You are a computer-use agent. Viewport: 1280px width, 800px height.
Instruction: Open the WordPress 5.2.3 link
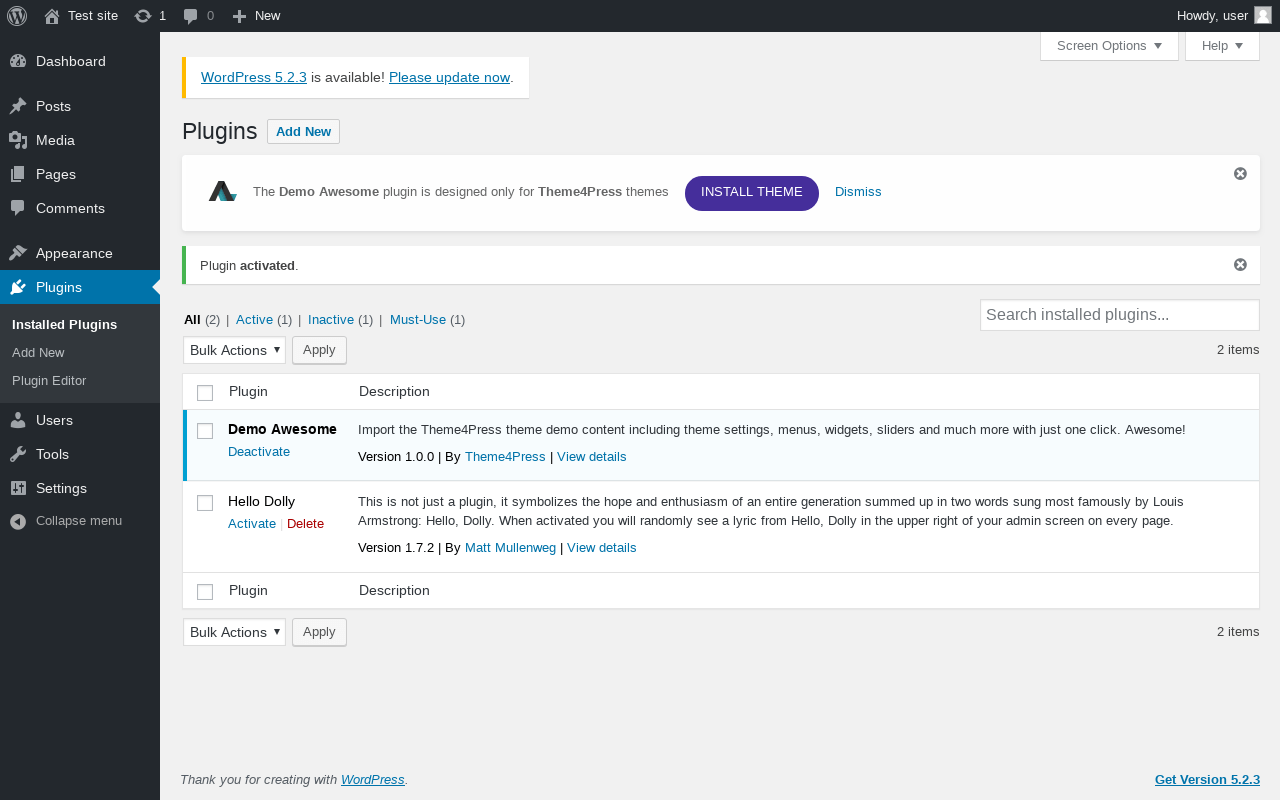tap(254, 77)
